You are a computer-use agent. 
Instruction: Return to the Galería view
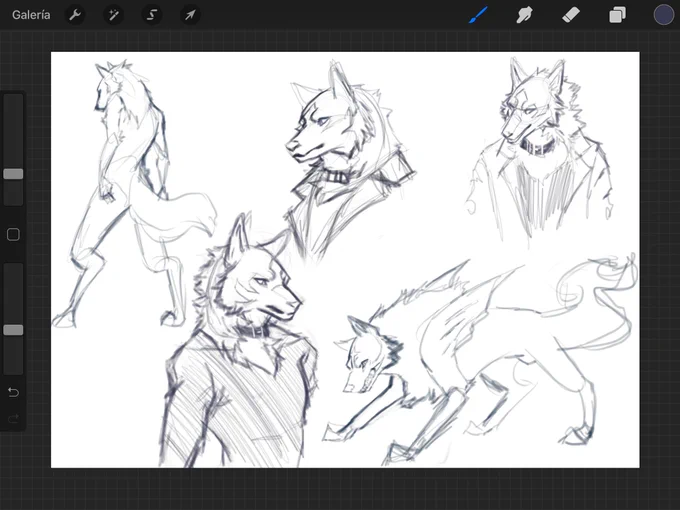click(x=31, y=15)
